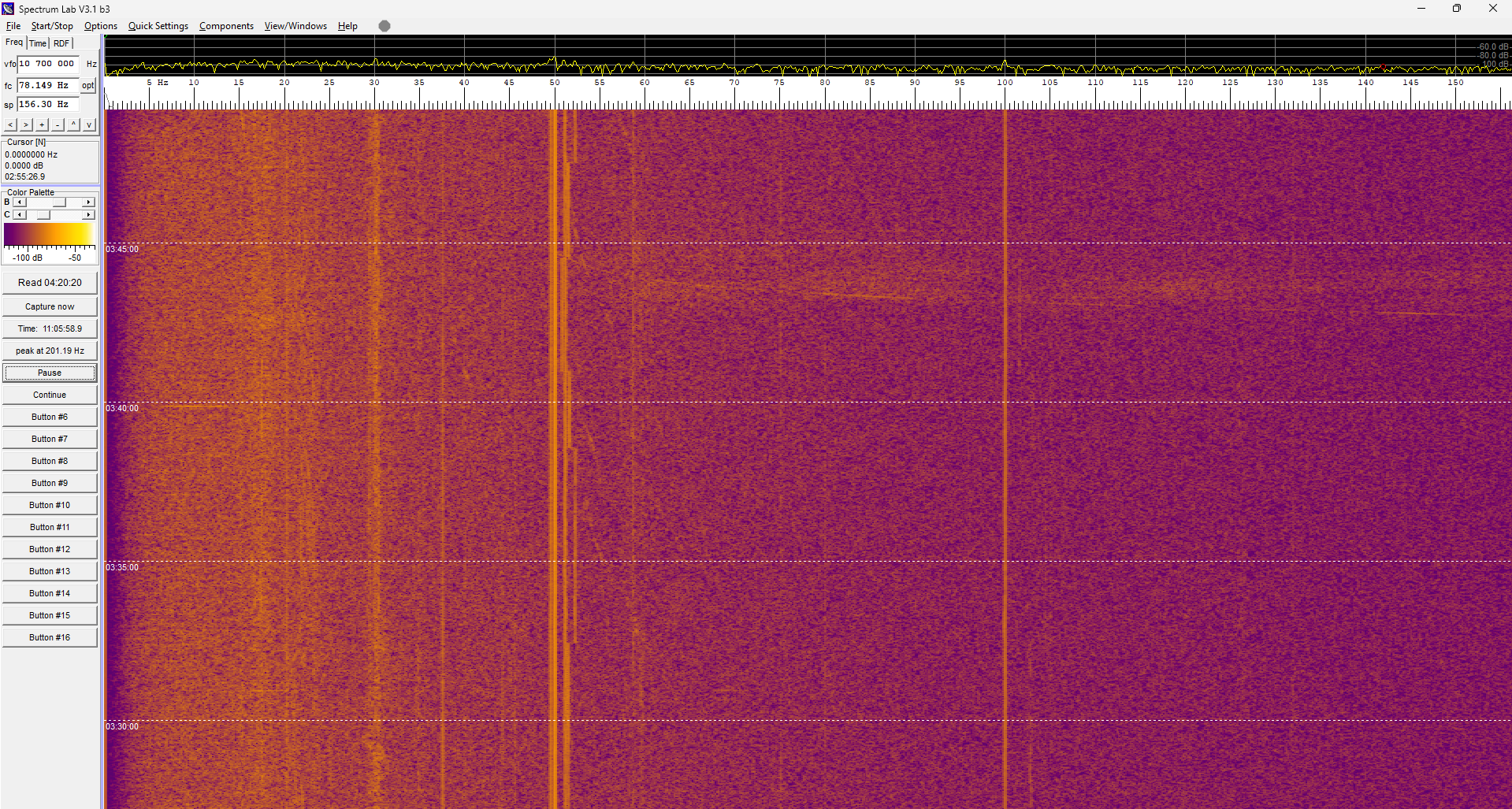Click the brightness B slider thumb
Viewport: 1512px width, 809px height.
pos(60,202)
